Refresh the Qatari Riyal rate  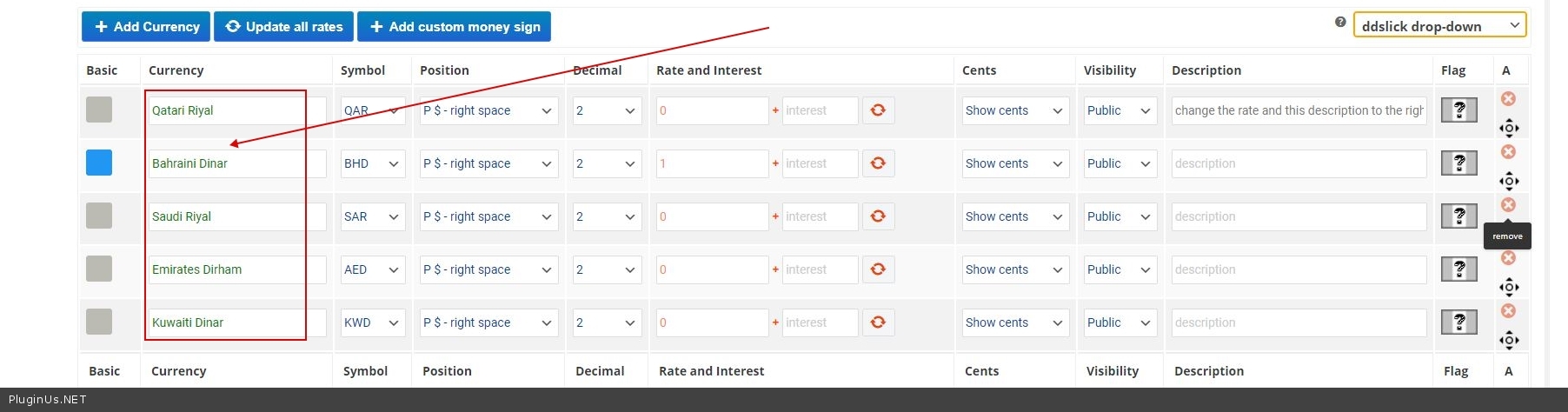tap(878, 110)
